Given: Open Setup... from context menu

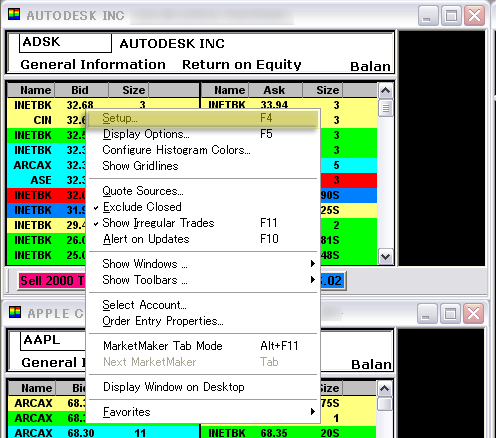Looking at the screenshot, I should [x=203, y=118].
